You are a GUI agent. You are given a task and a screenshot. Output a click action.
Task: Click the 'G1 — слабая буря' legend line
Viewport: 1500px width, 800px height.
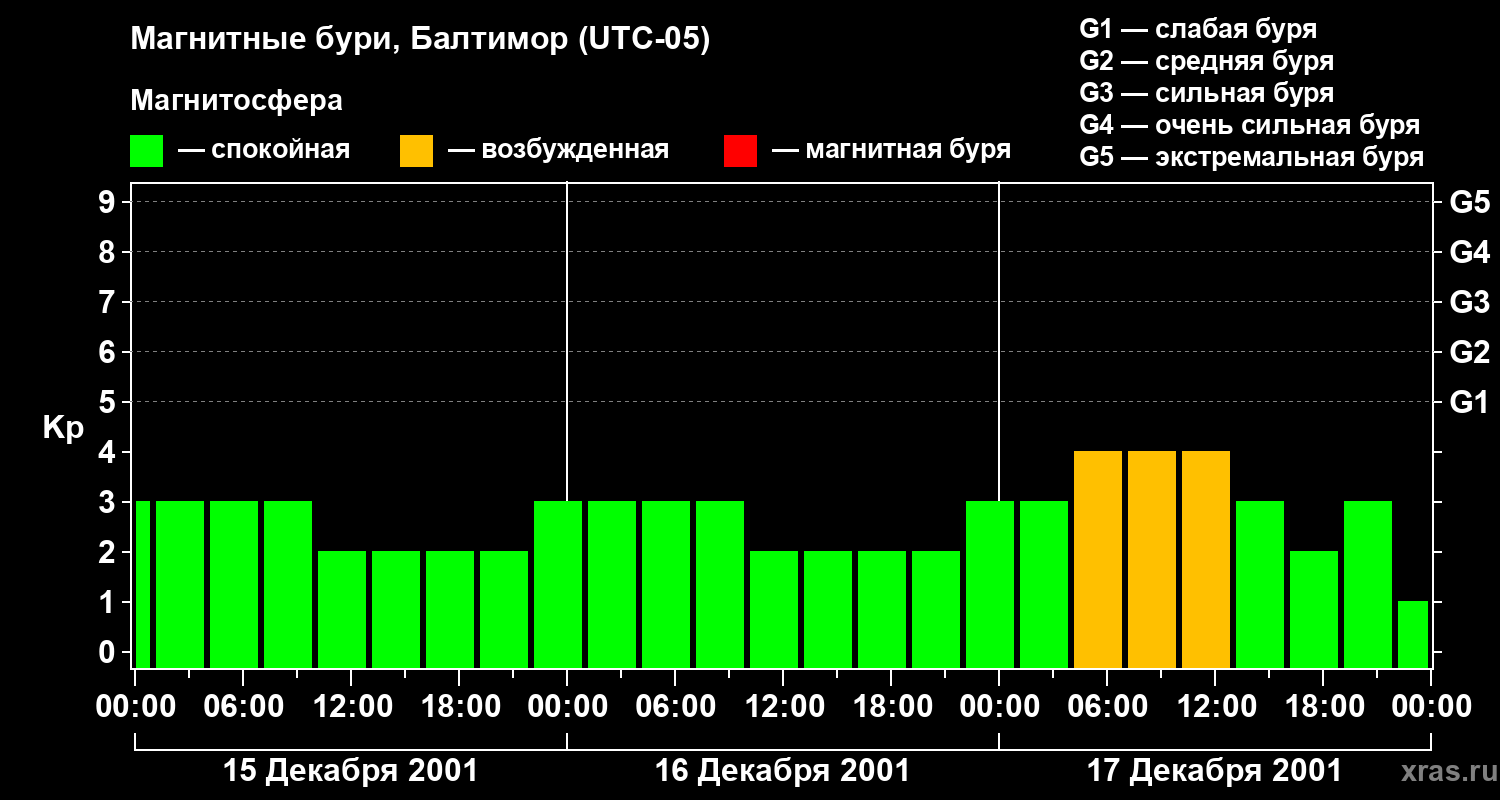tap(1198, 29)
